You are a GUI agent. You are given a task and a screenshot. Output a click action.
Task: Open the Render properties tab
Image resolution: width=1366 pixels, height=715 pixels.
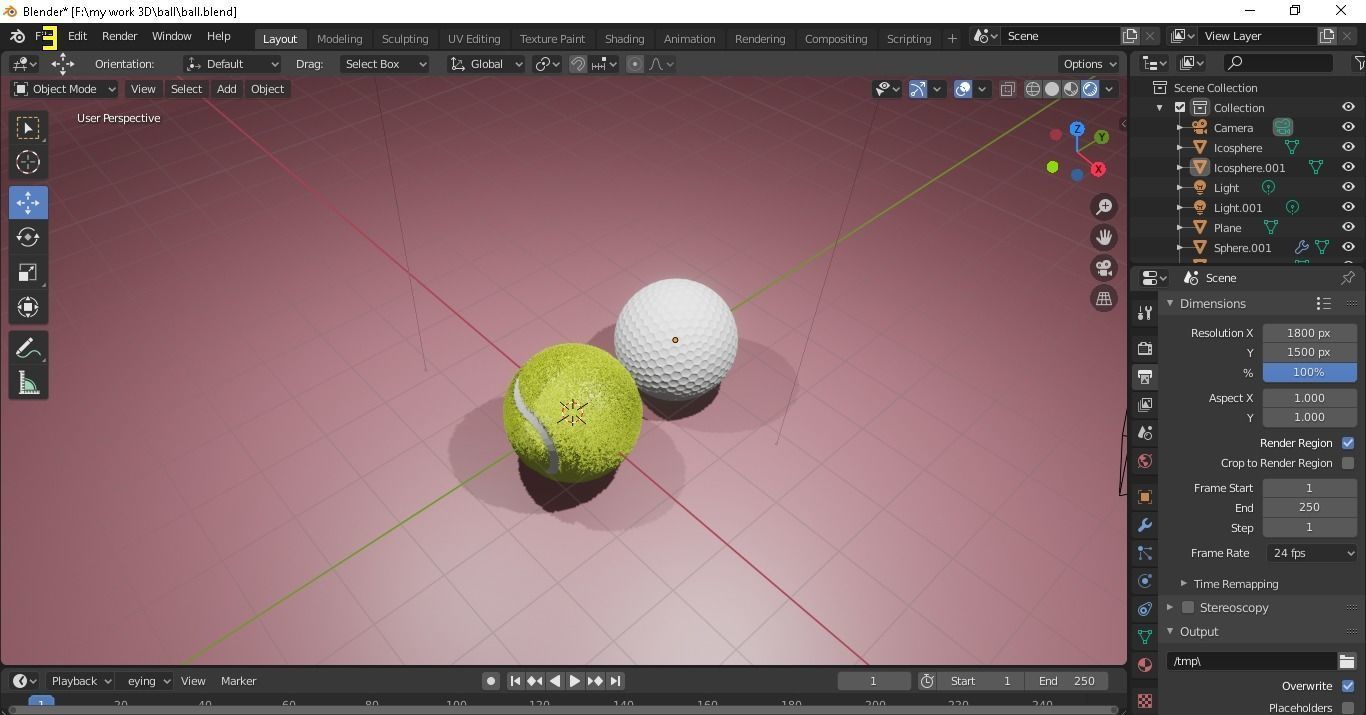coord(1145,348)
